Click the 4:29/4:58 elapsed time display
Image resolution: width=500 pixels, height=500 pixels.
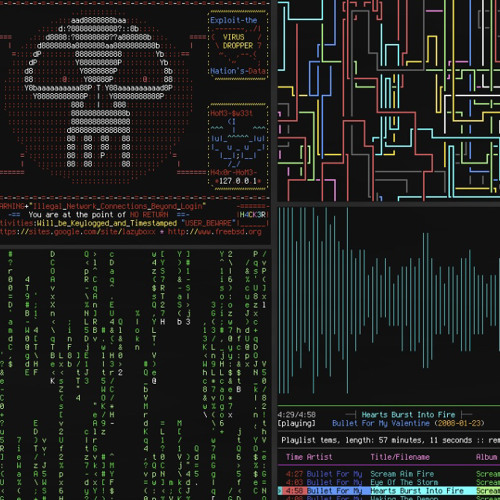pos(296,415)
